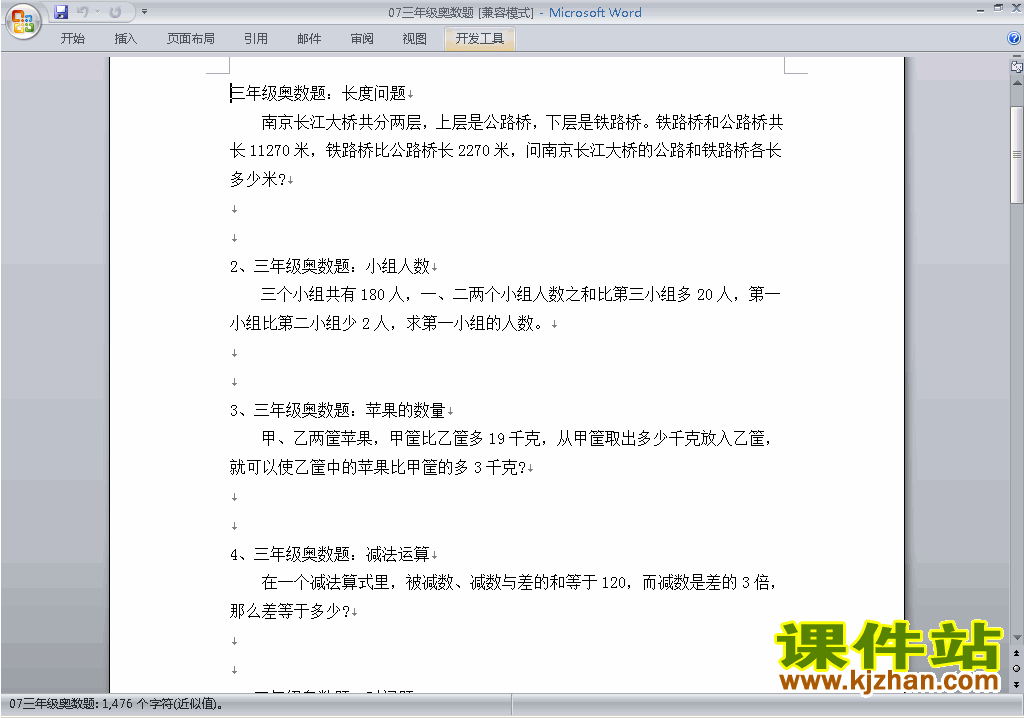Click the line starting 小组比第二小组少 2 人
This screenshot has height=718, width=1024.
click(x=387, y=323)
